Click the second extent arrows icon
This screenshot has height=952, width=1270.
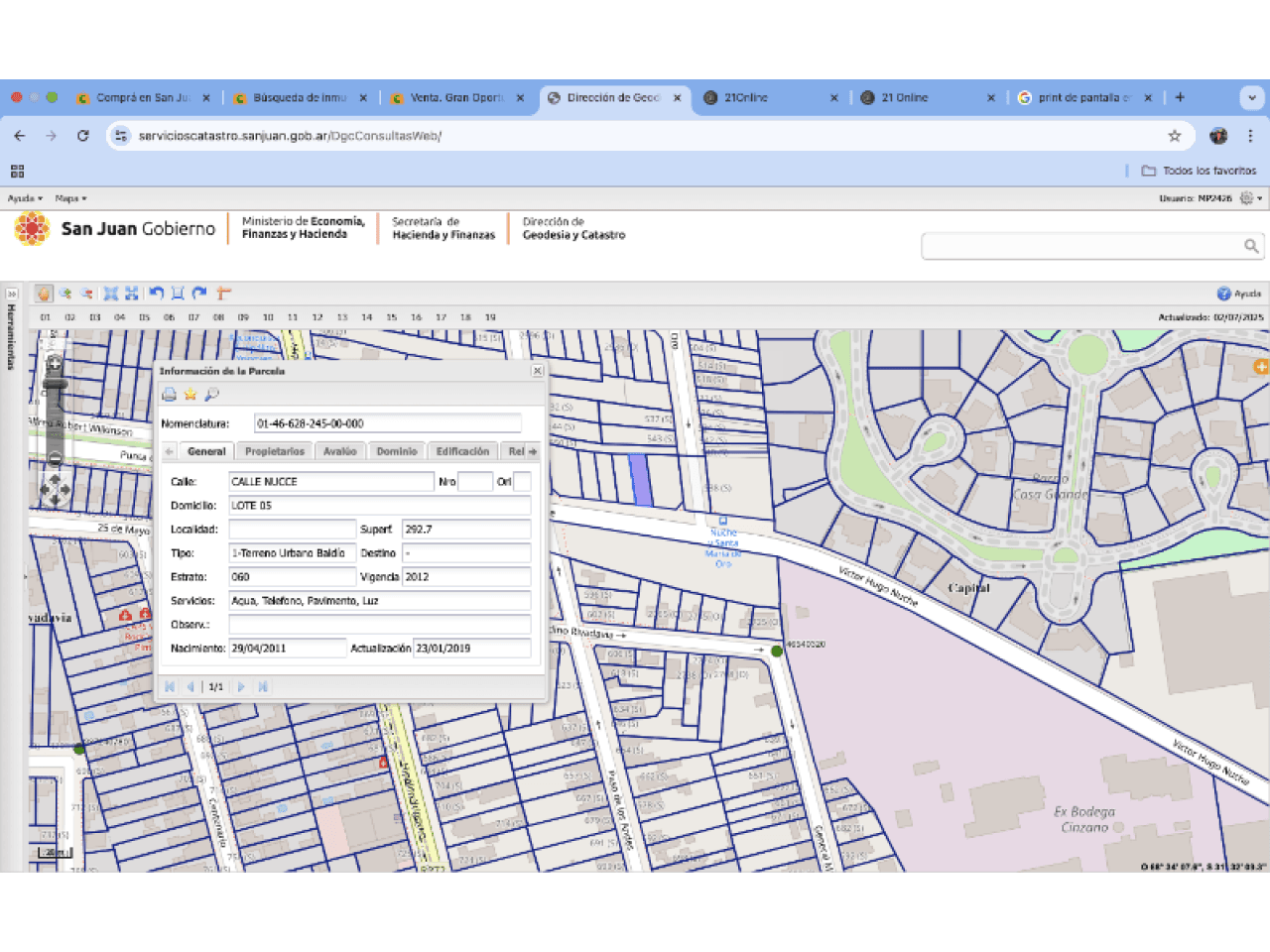(132, 294)
